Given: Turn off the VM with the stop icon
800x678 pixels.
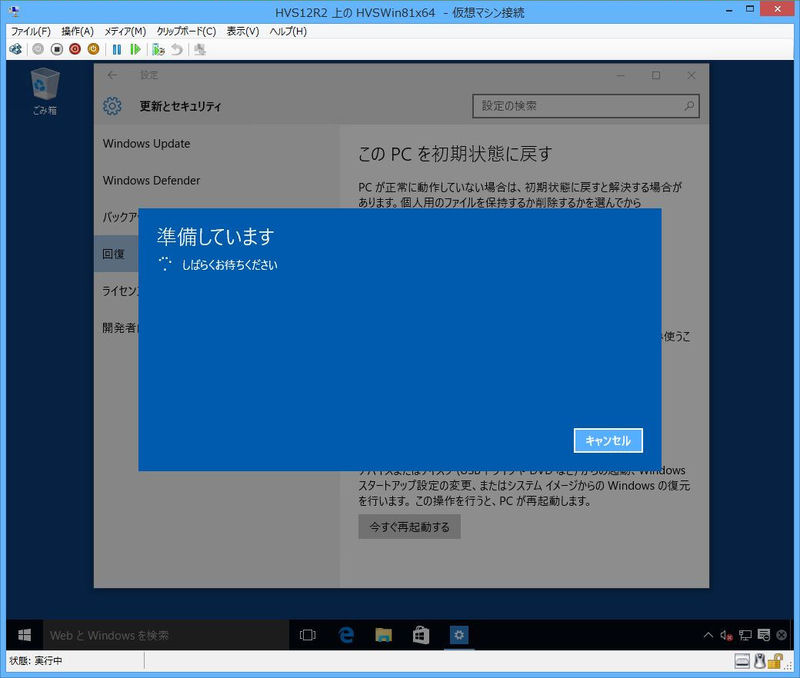Looking at the screenshot, I should 57,49.
